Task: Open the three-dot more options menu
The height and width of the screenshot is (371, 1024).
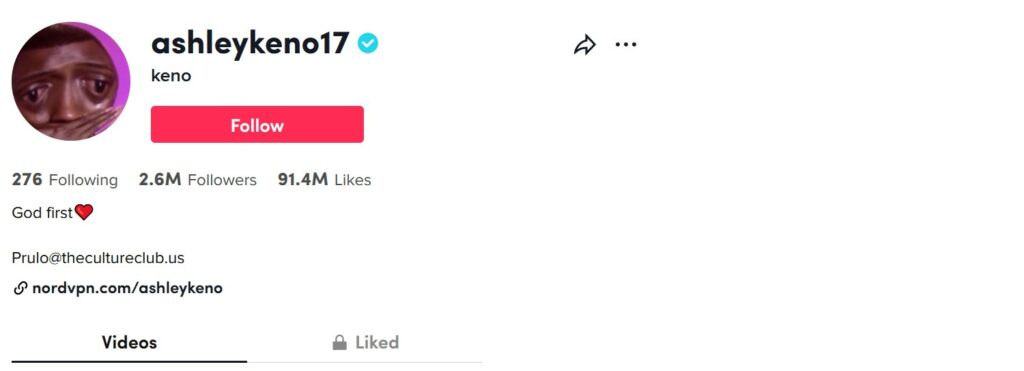Action: click(x=626, y=44)
